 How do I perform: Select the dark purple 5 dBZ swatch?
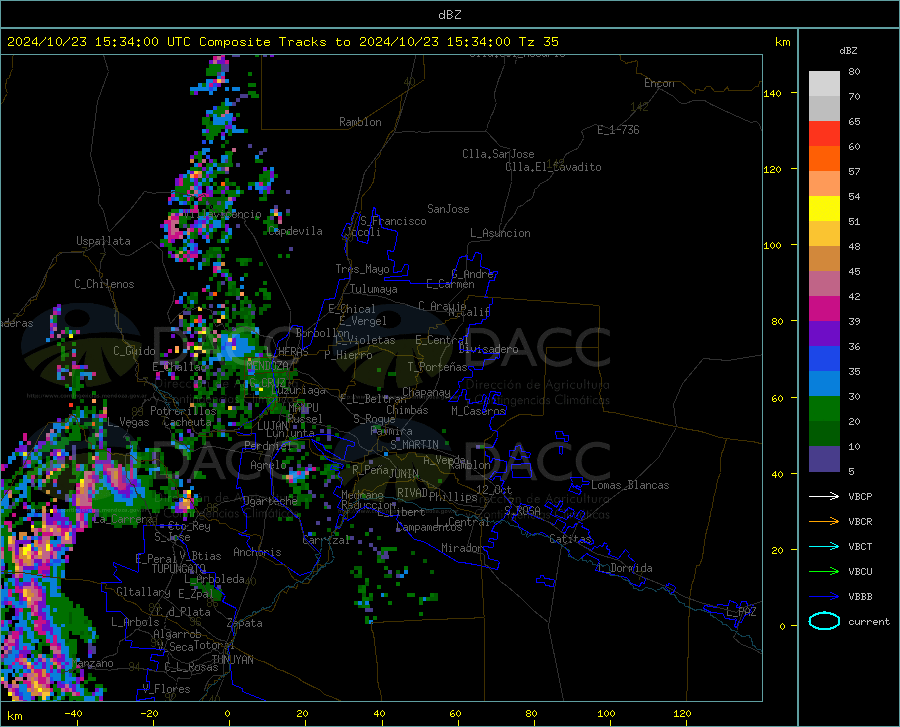click(824, 458)
